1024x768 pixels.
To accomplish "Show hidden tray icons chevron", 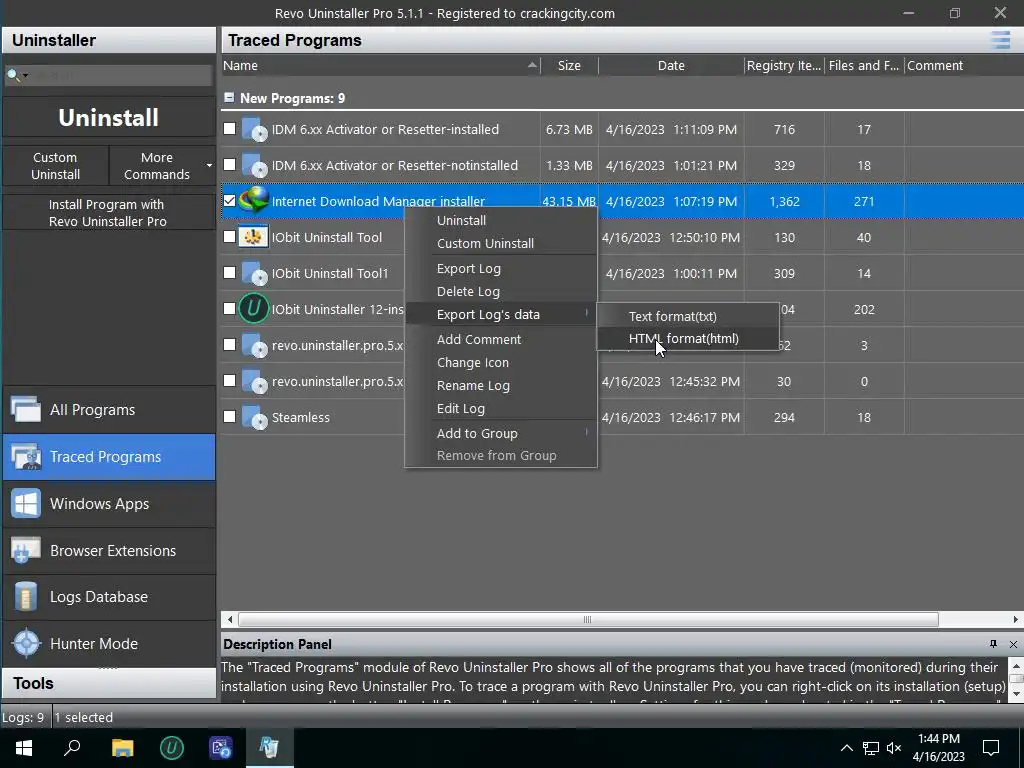I will 846,748.
